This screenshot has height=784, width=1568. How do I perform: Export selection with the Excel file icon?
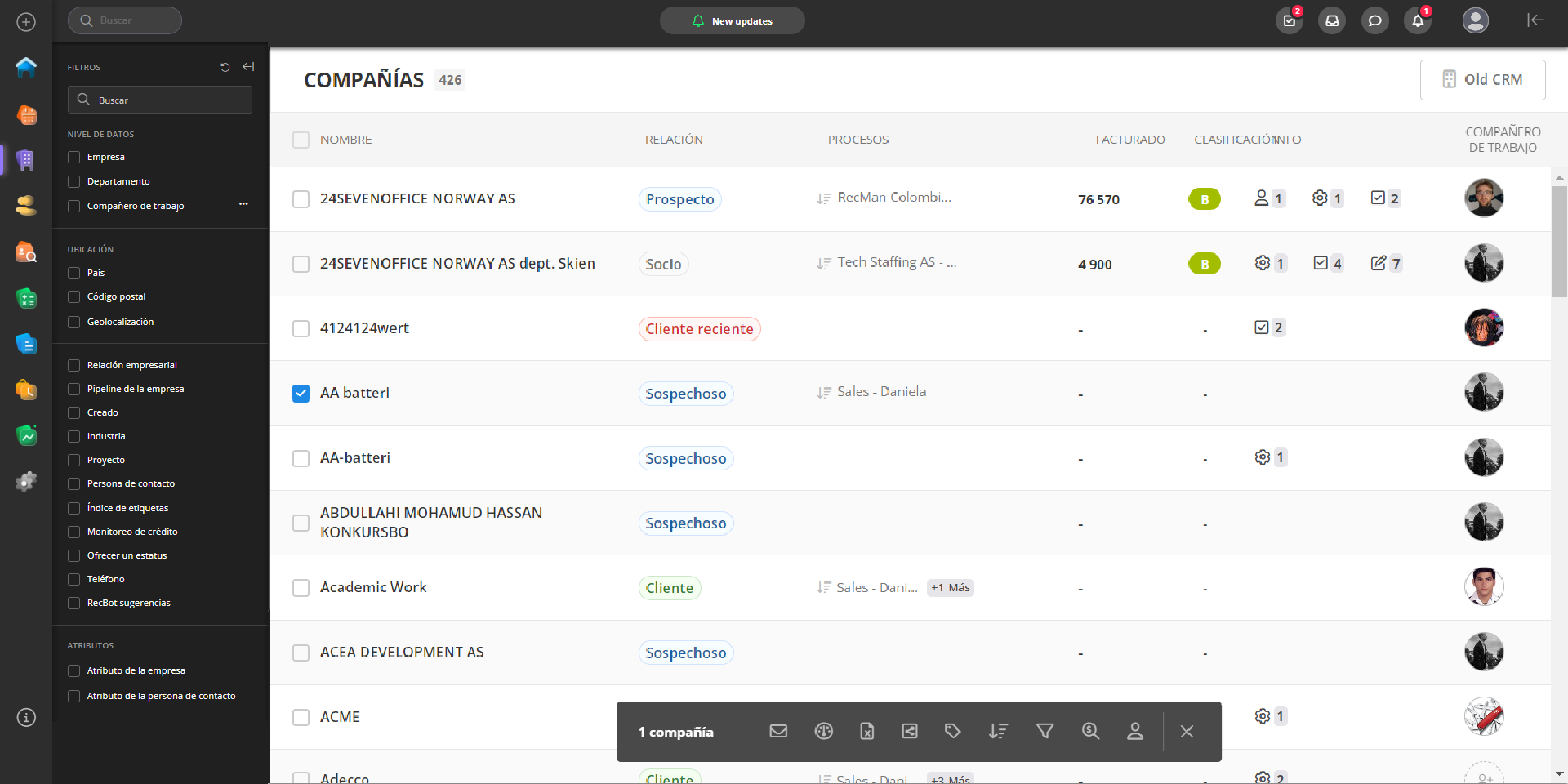tap(866, 731)
